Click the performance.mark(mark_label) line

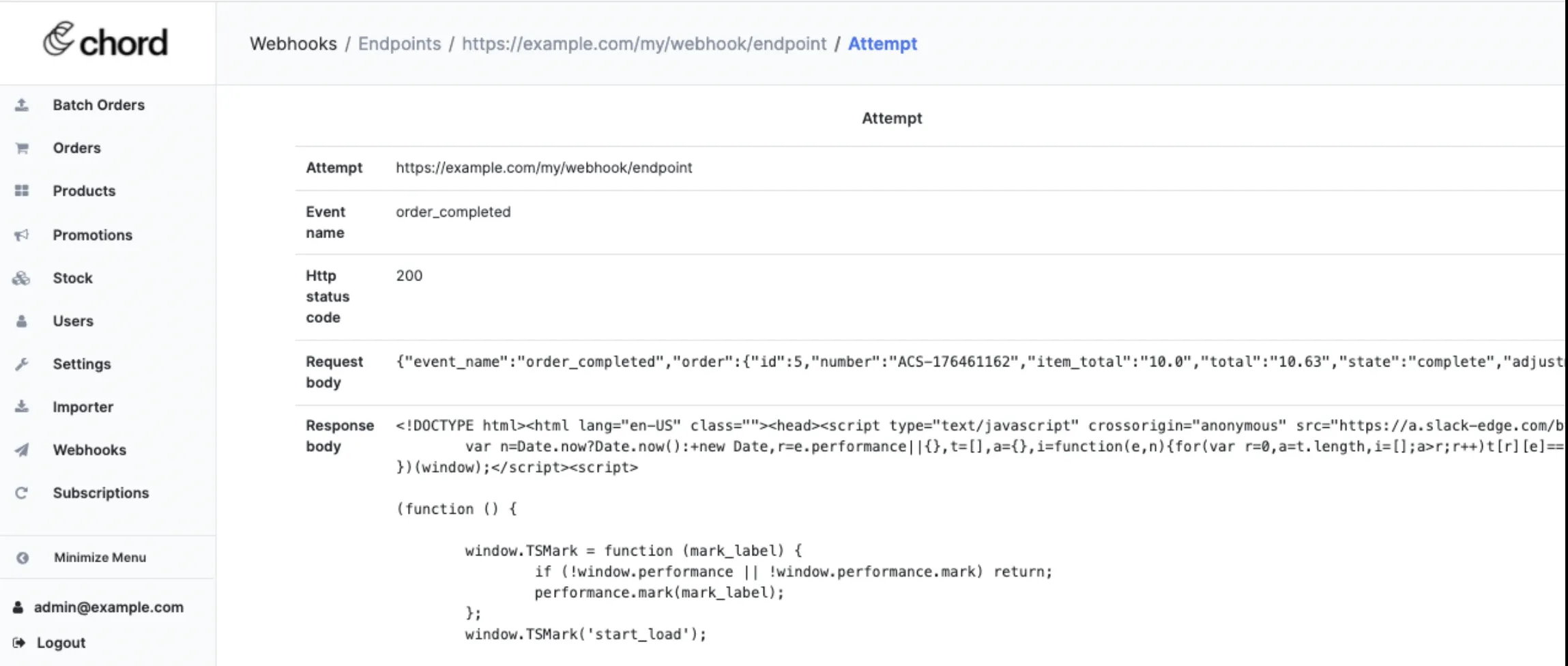pyautogui.click(x=659, y=592)
